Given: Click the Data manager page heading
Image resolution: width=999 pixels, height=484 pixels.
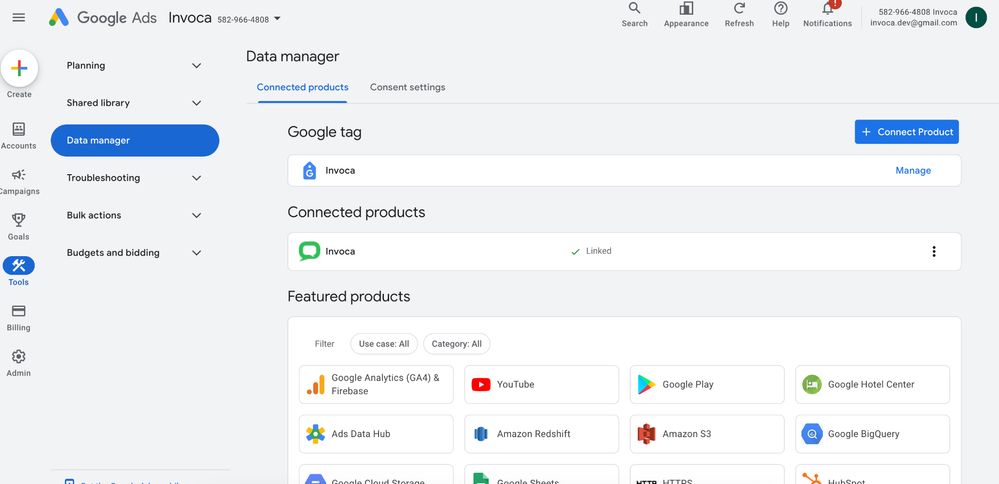Looking at the screenshot, I should coord(292,57).
